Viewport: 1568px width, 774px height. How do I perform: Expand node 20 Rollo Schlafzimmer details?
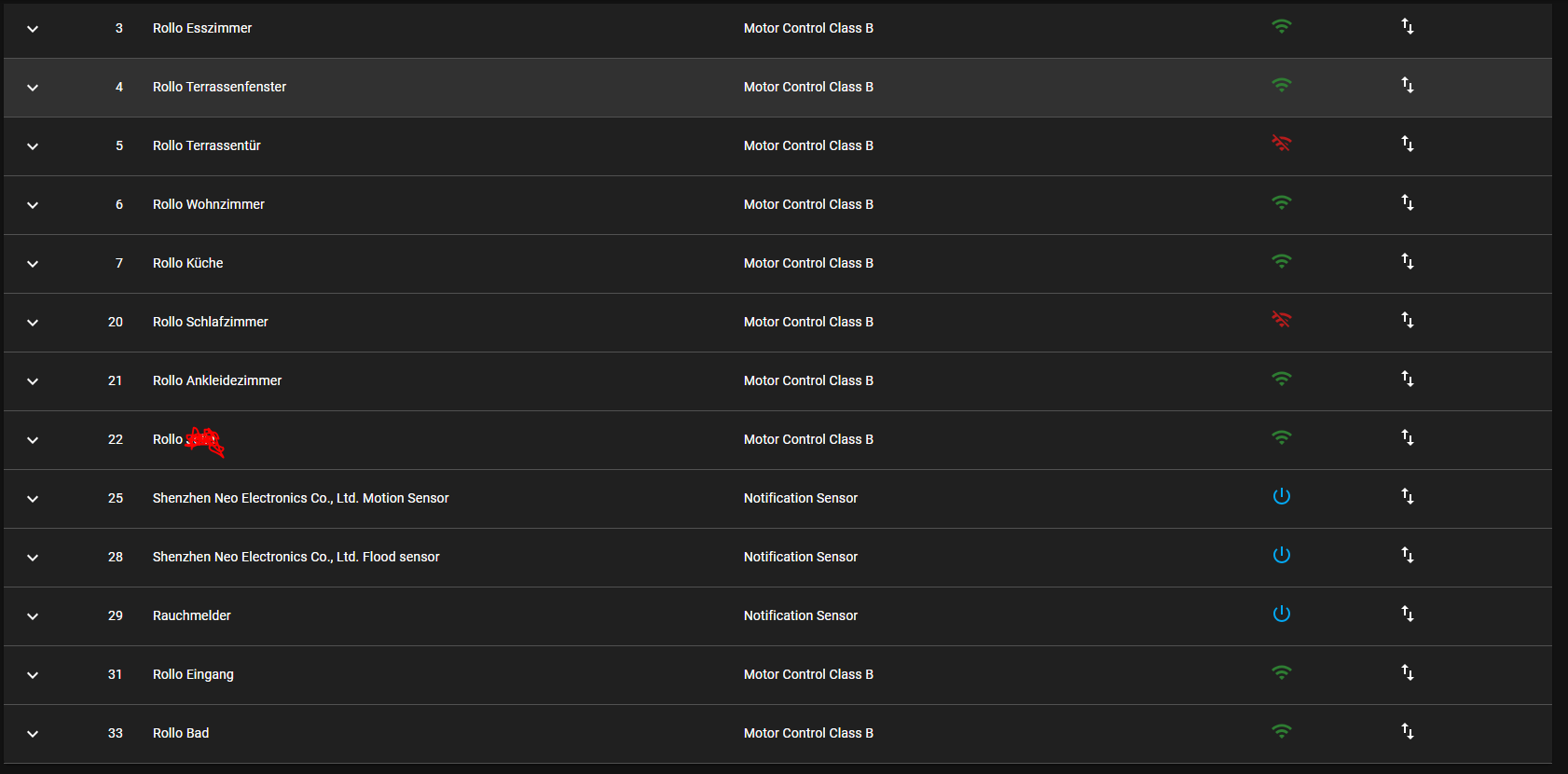33,323
